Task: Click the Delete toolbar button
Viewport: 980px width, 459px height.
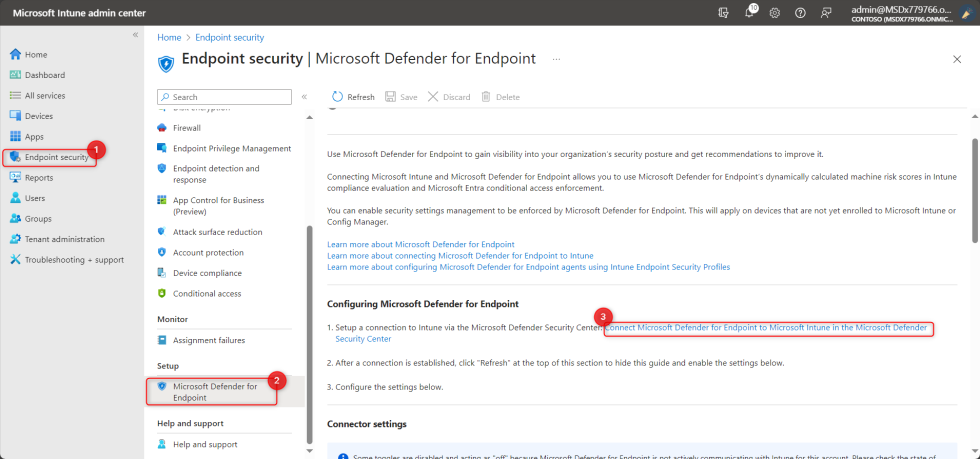Action: (x=500, y=97)
